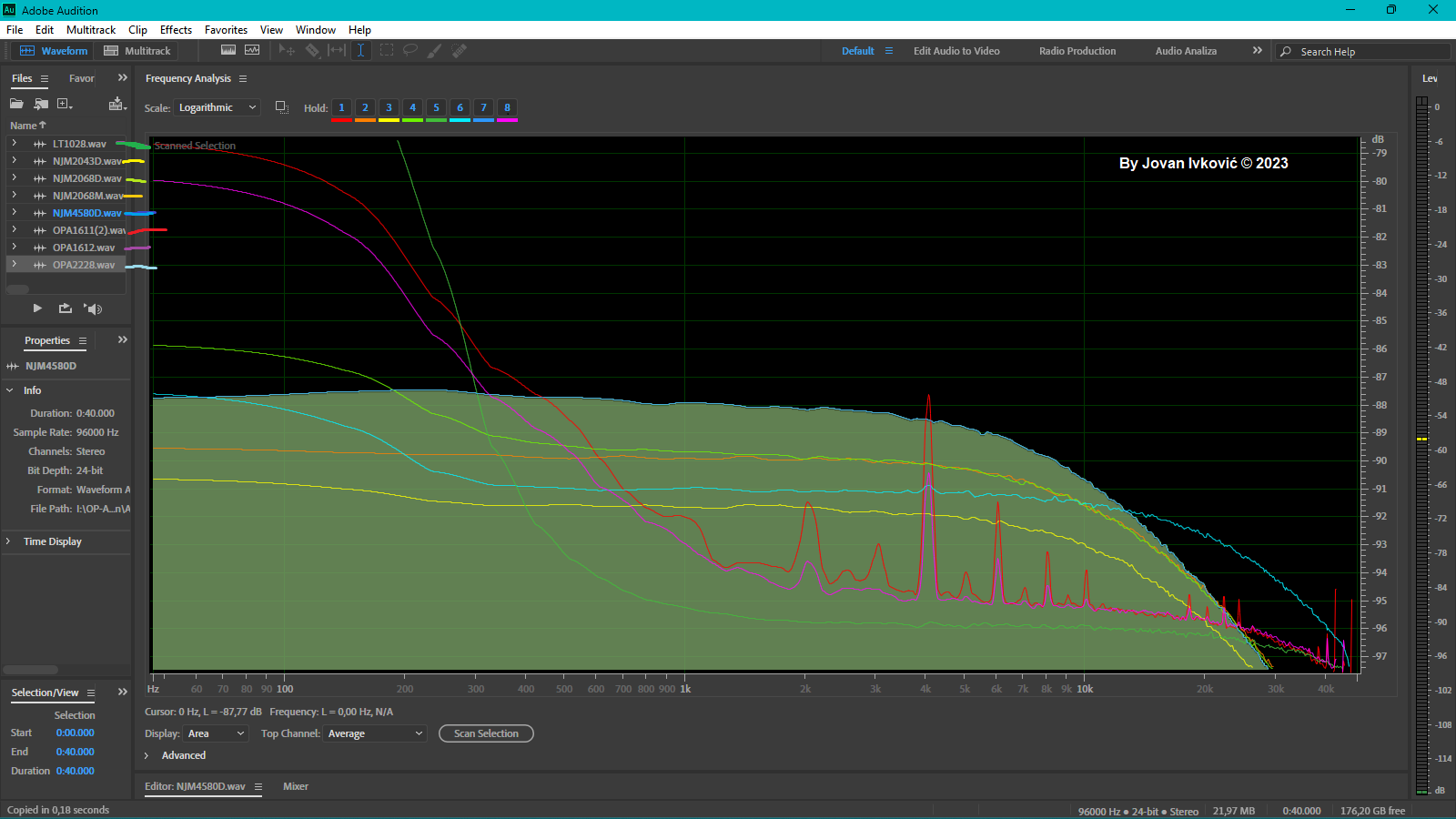
Task: Switch to Audio Analiza workspace
Action: 1186,51
